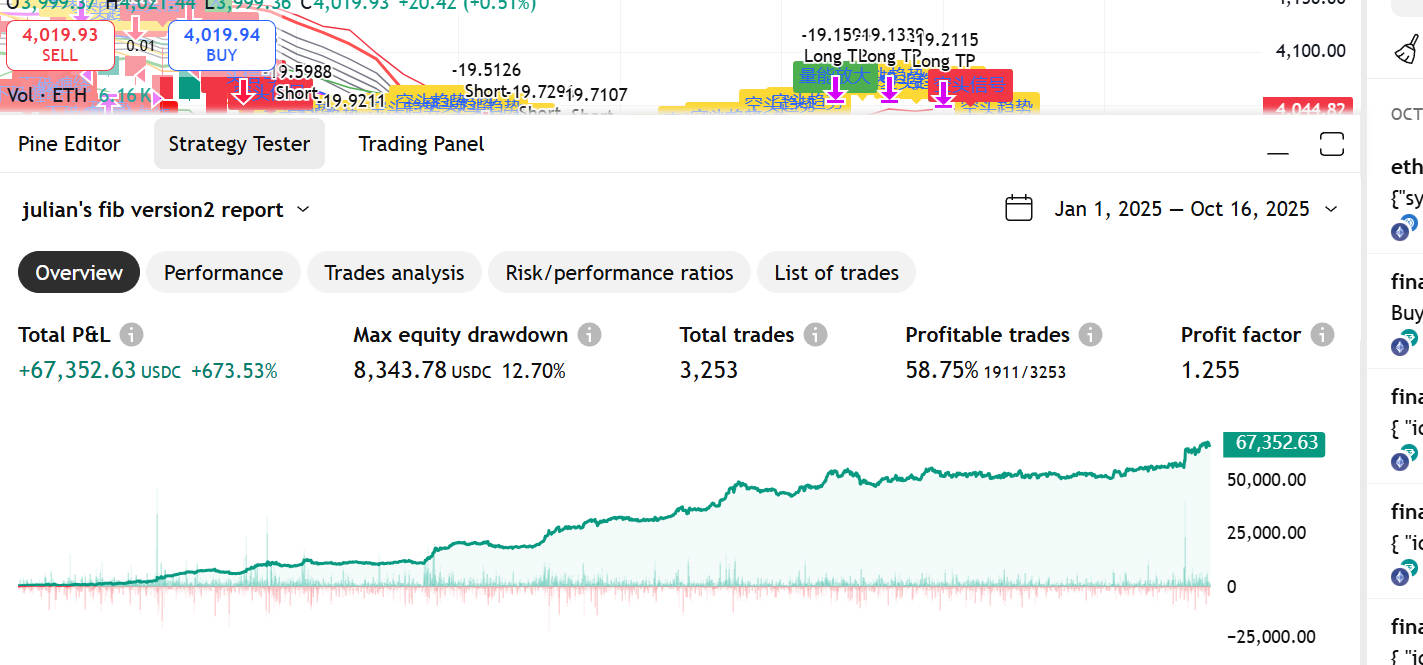The width and height of the screenshot is (1423, 665).
Task: Click the info icon beside Profit factor
Action: coord(1323,335)
